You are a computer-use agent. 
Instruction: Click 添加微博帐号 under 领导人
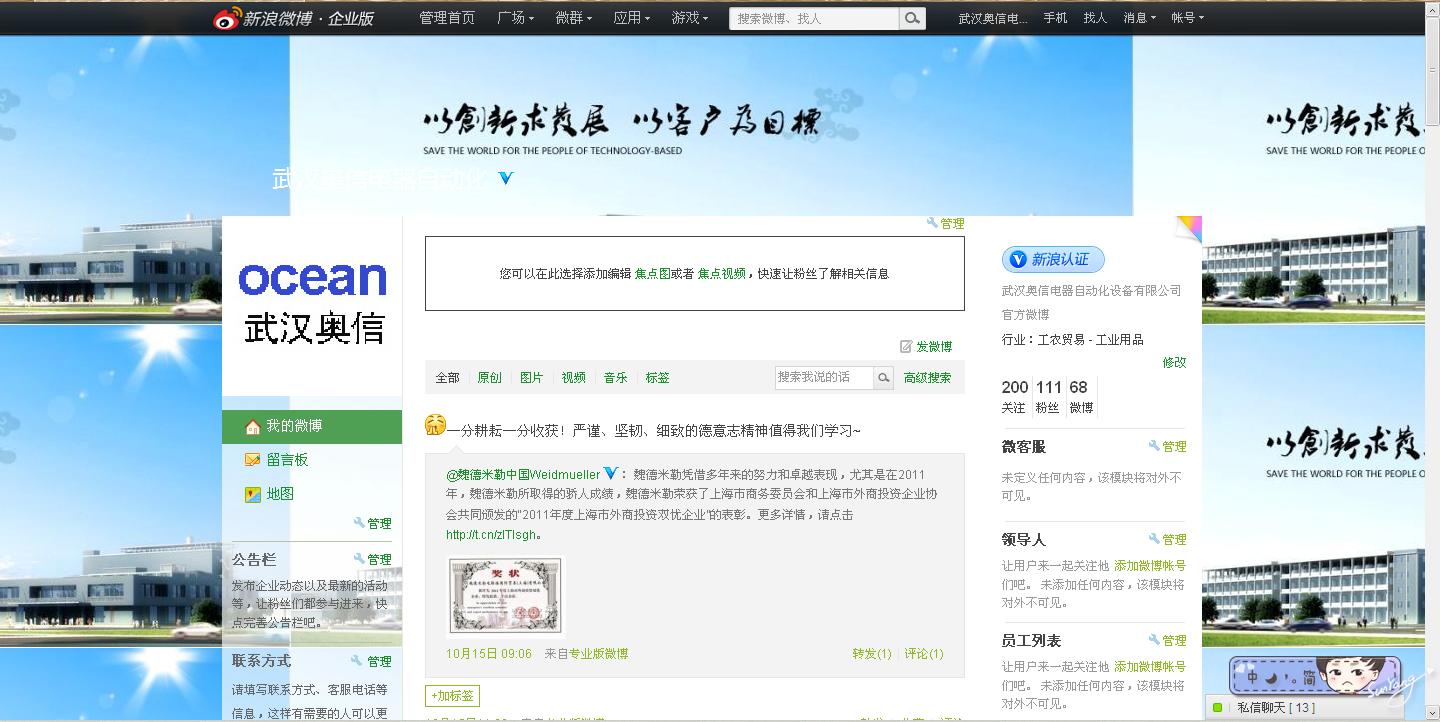click(1150, 565)
